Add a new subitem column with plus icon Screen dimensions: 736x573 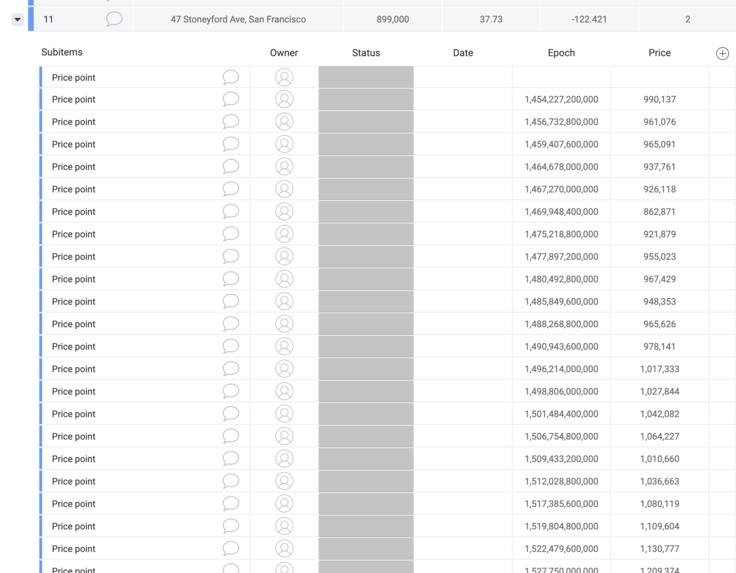pos(722,53)
